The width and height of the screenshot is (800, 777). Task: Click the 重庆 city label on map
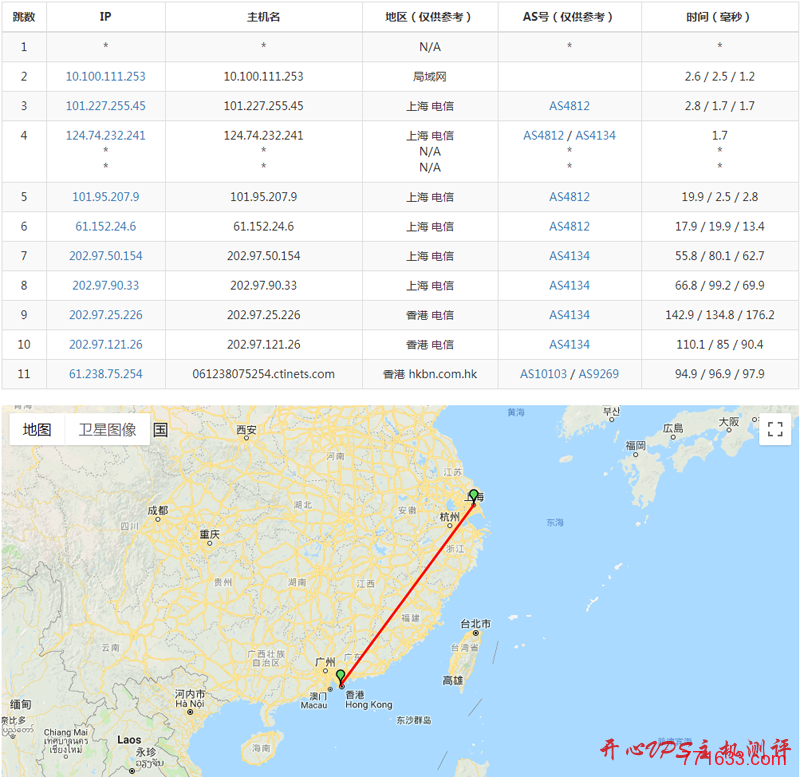point(209,534)
